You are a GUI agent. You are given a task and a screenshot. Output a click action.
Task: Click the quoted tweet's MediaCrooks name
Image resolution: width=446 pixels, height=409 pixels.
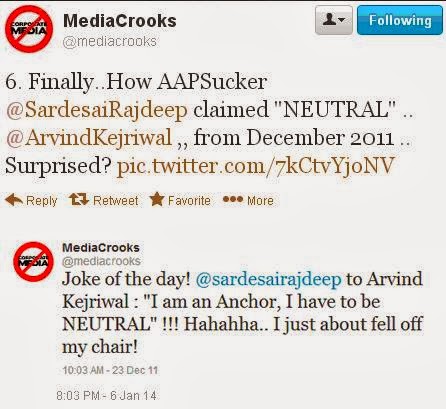coord(101,248)
